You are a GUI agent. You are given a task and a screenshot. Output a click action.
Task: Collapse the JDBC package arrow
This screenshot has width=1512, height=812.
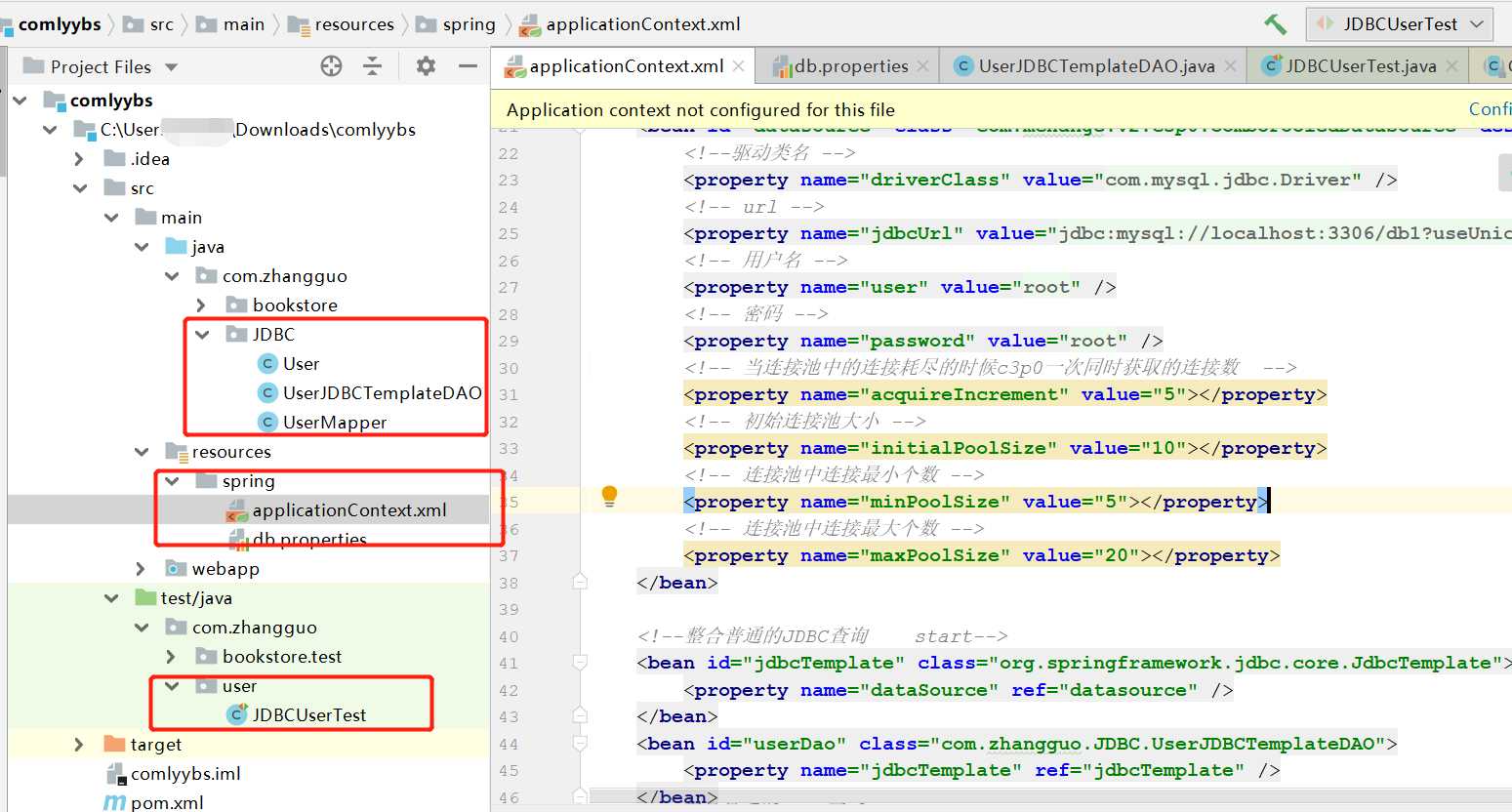tap(202, 335)
